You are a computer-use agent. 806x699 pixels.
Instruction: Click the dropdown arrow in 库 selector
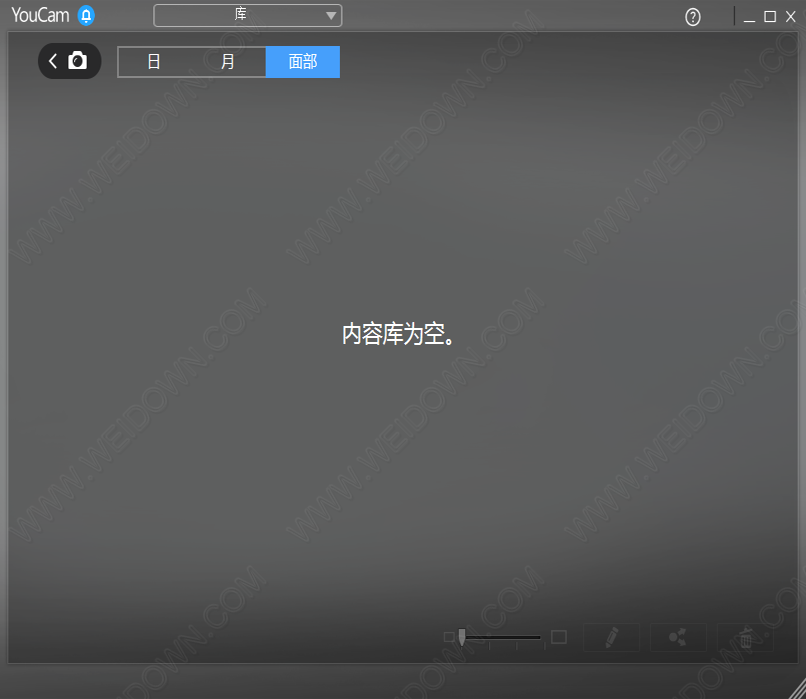(331, 16)
